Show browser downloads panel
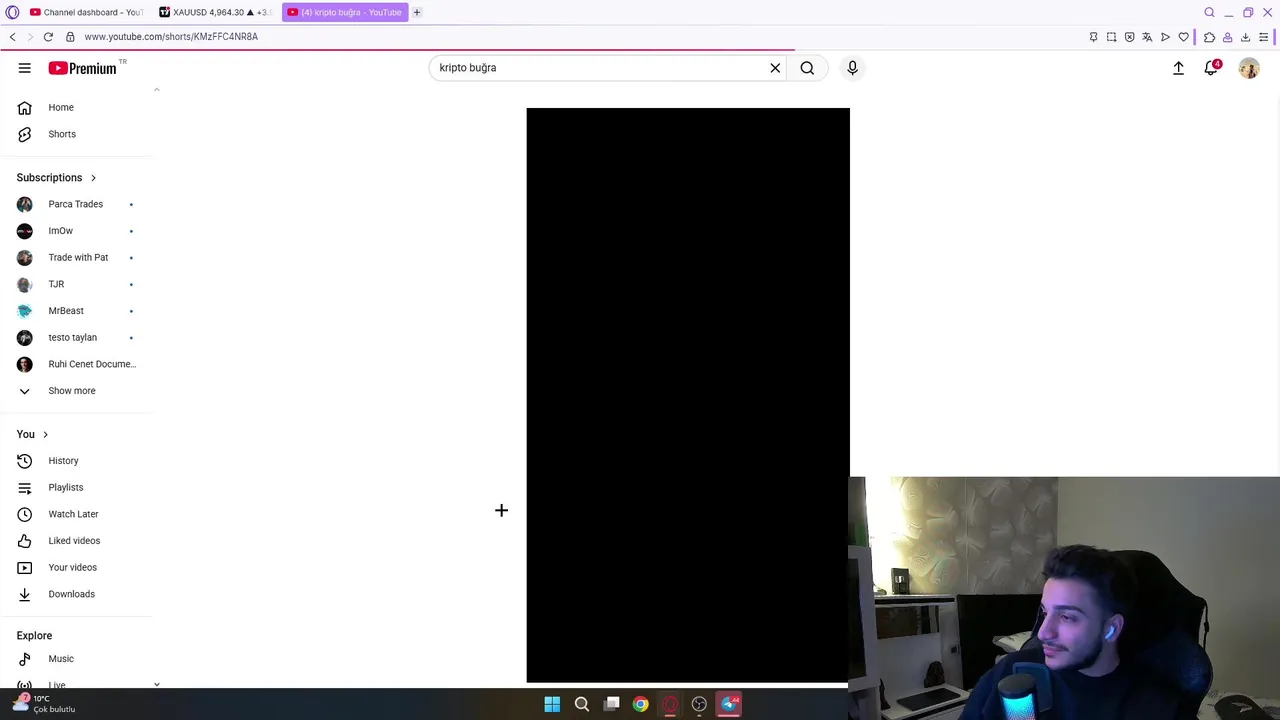Image resolution: width=1280 pixels, height=720 pixels. 1245,37
